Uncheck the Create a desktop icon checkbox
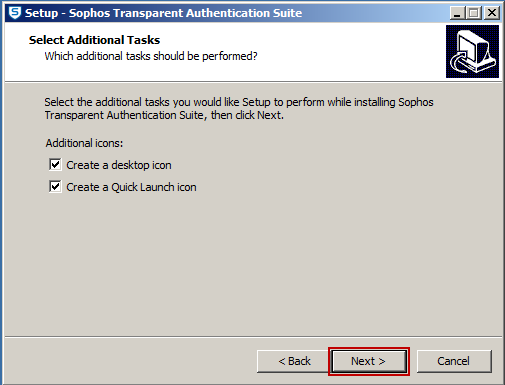Screen dimensions: 505x385 55,165
